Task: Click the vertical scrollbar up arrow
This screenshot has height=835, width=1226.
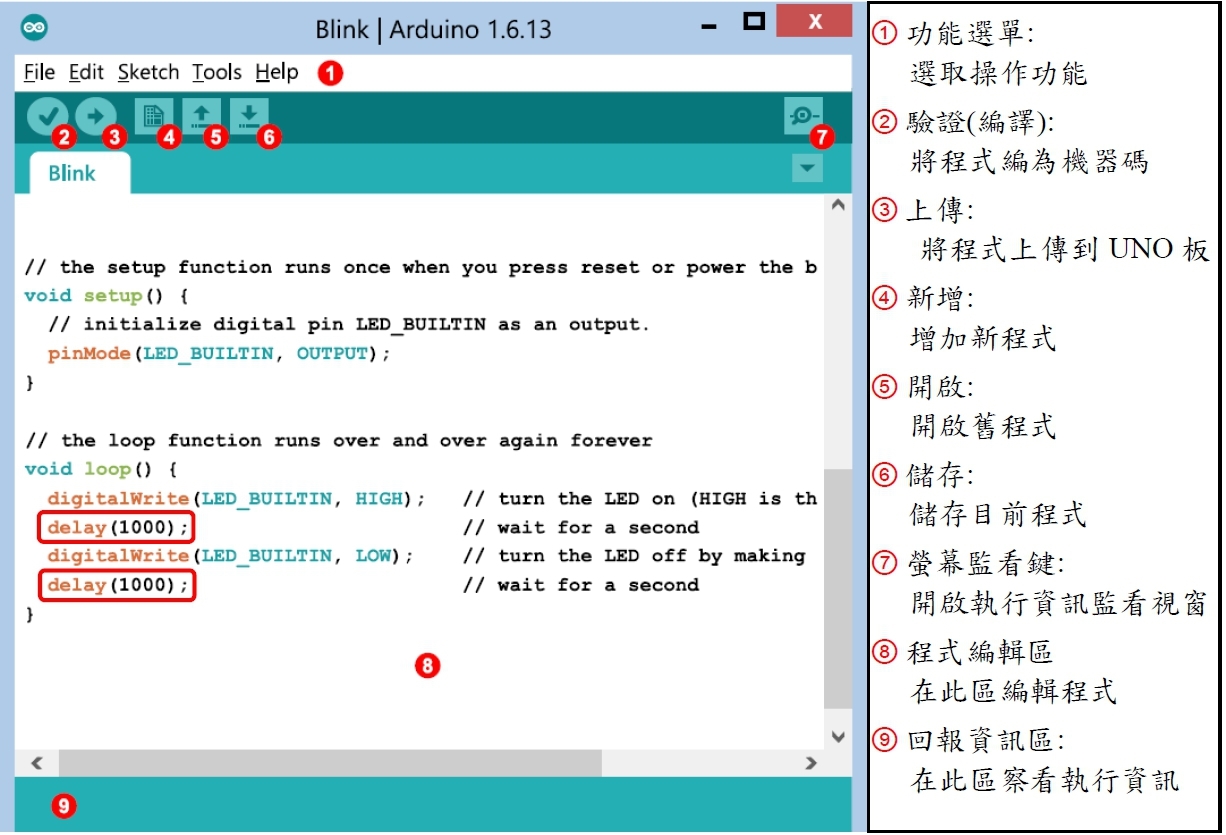Action: pos(838,205)
